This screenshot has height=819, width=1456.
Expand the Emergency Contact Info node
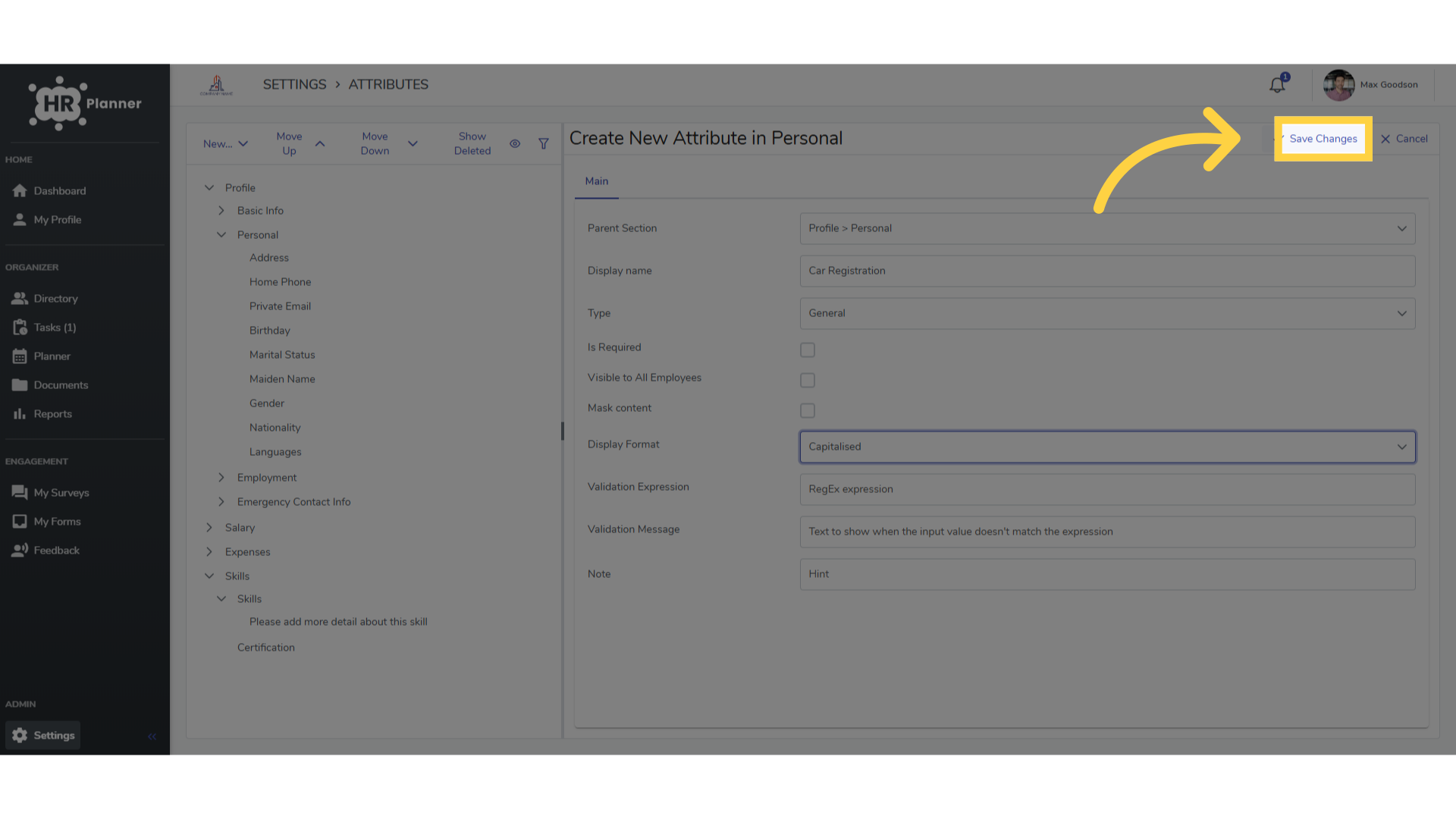[x=221, y=501]
